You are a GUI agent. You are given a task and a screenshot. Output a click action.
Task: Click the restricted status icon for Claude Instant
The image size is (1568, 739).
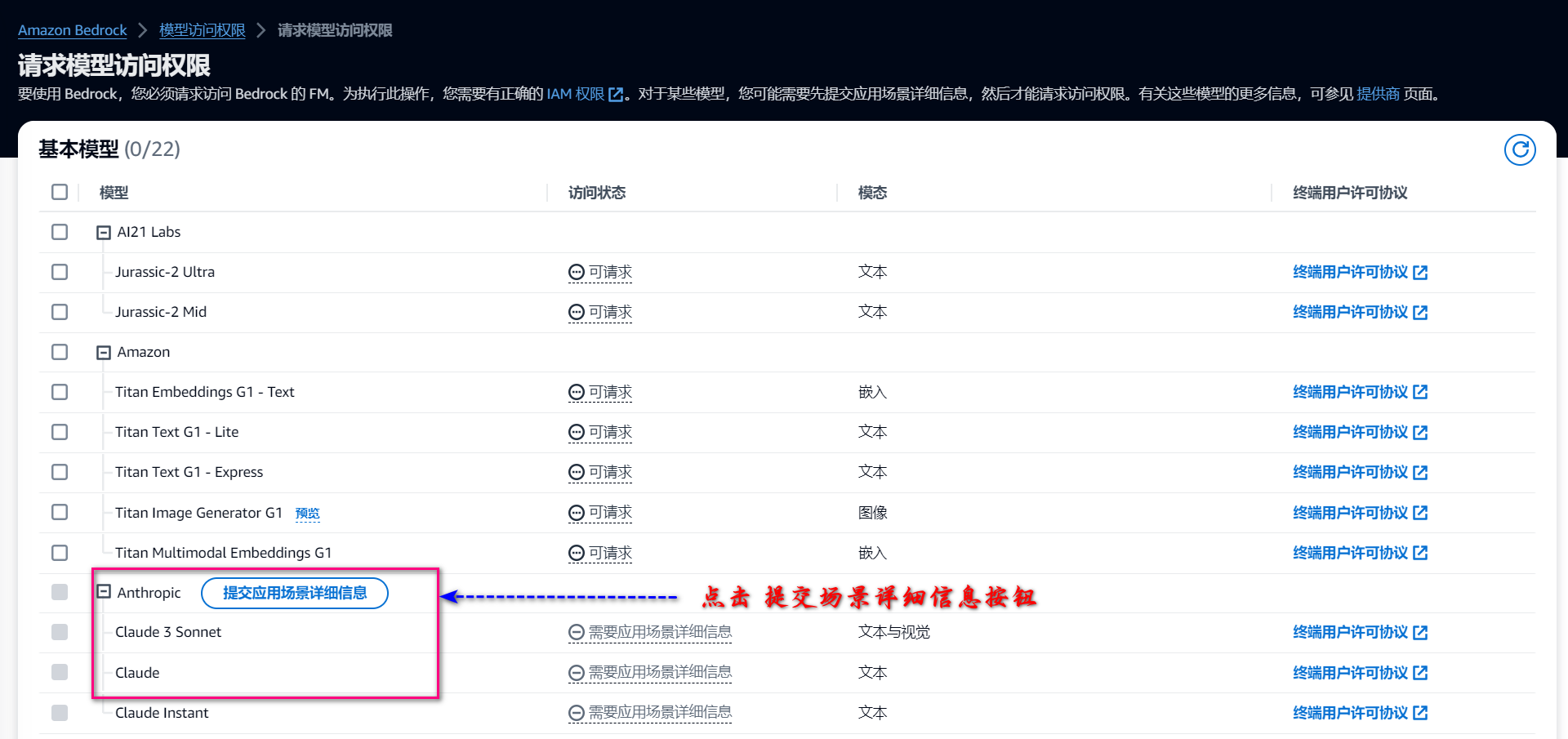click(577, 712)
